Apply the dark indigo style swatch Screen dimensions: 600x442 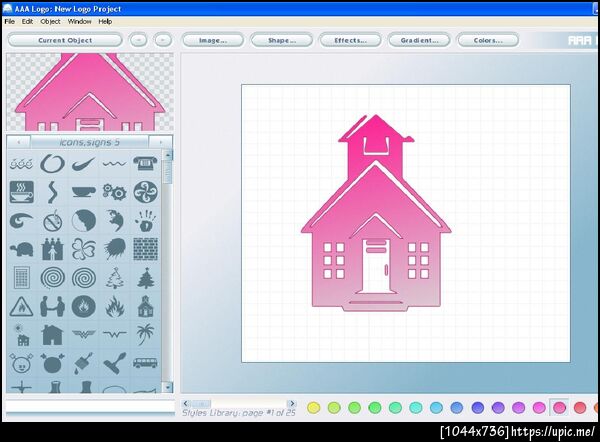(x=477, y=408)
